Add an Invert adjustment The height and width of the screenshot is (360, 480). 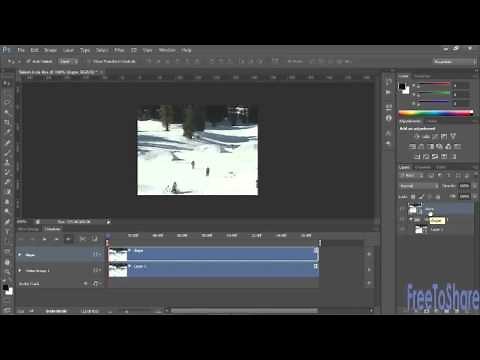coord(417,156)
